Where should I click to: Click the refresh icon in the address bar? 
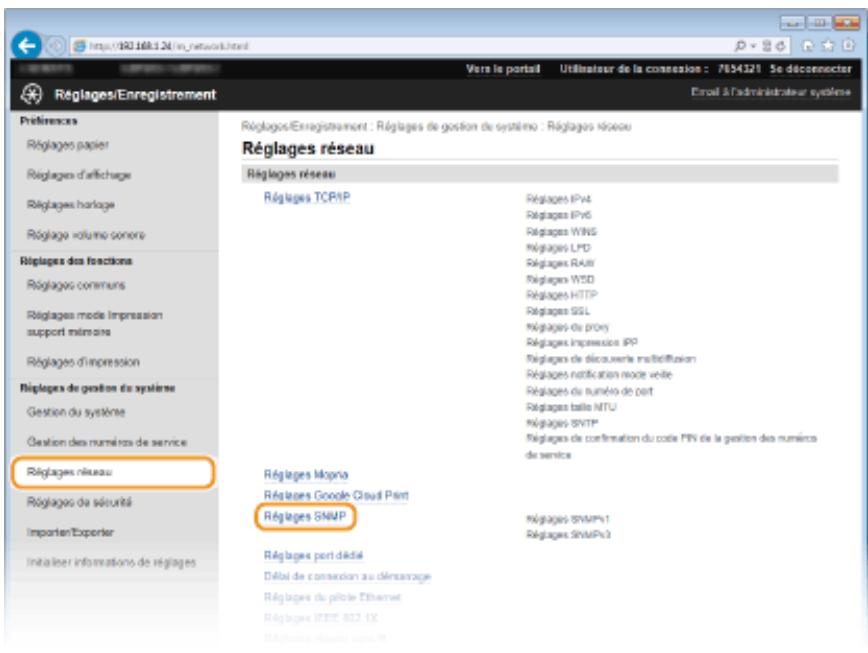pyautogui.click(x=781, y=46)
